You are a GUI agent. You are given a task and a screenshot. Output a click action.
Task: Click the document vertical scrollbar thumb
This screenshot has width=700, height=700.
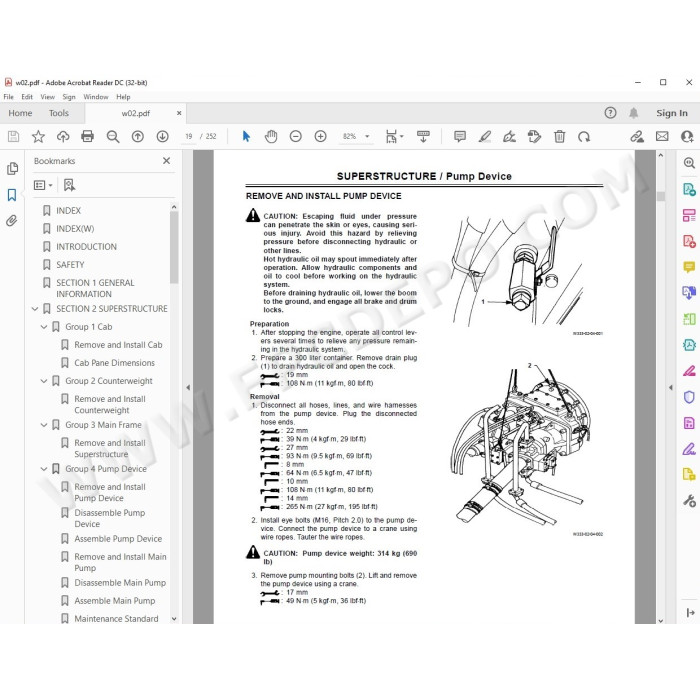pyautogui.click(x=661, y=196)
